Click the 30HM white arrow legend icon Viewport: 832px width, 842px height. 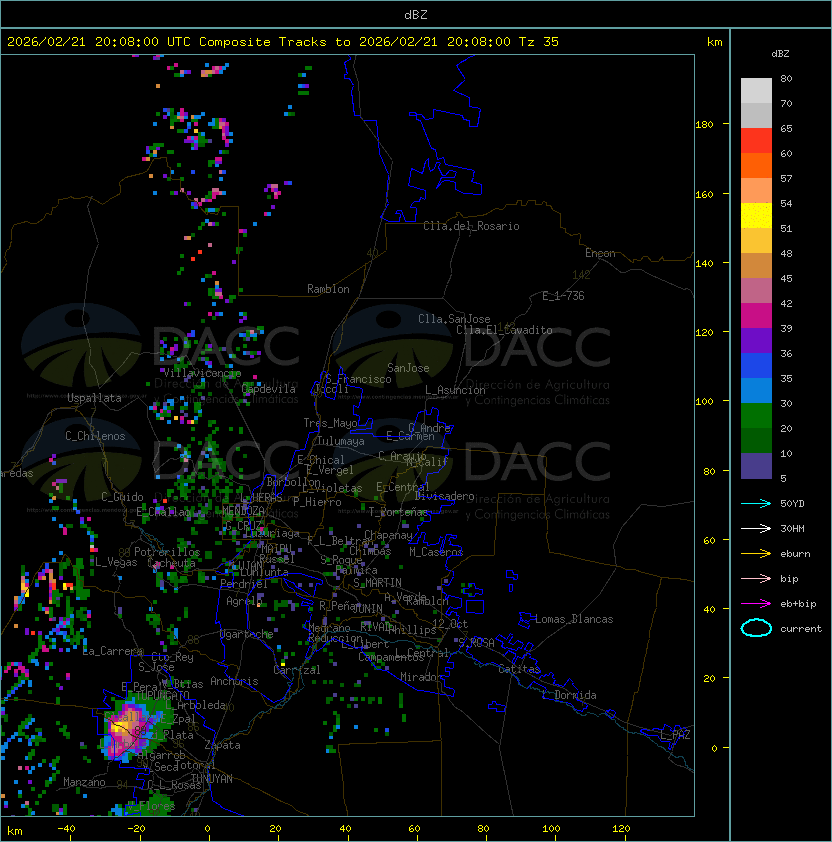(x=756, y=528)
